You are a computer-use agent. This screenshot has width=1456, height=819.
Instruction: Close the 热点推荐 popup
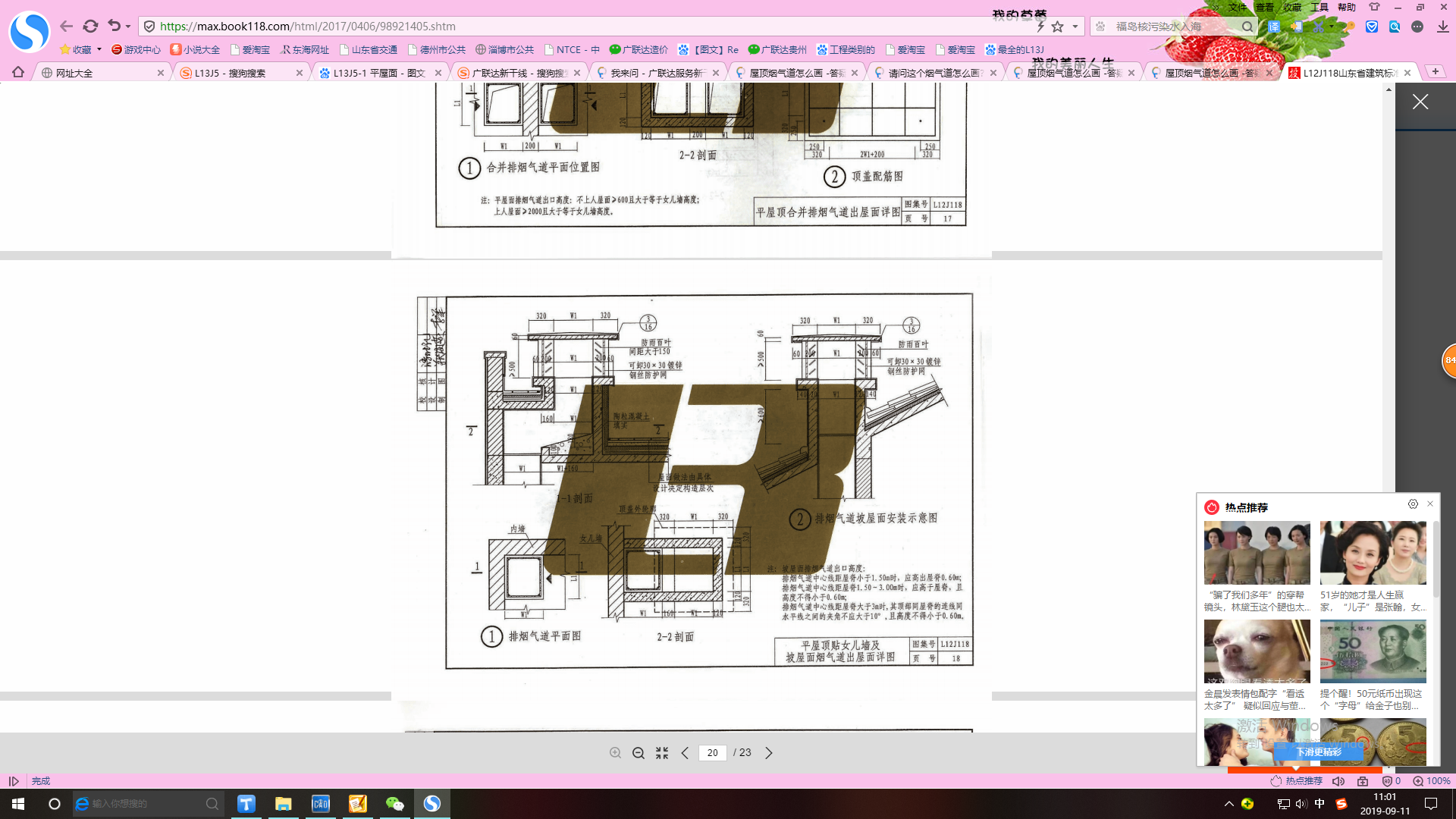coord(1430,504)
